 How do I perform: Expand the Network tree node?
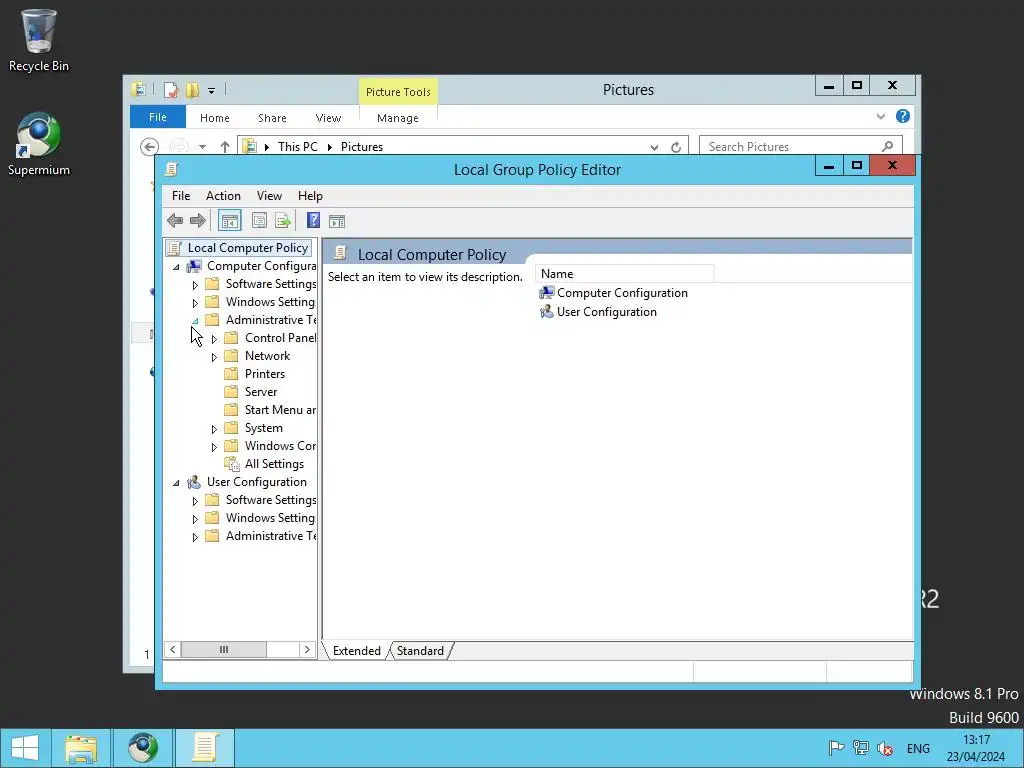(x=214, y=357)
